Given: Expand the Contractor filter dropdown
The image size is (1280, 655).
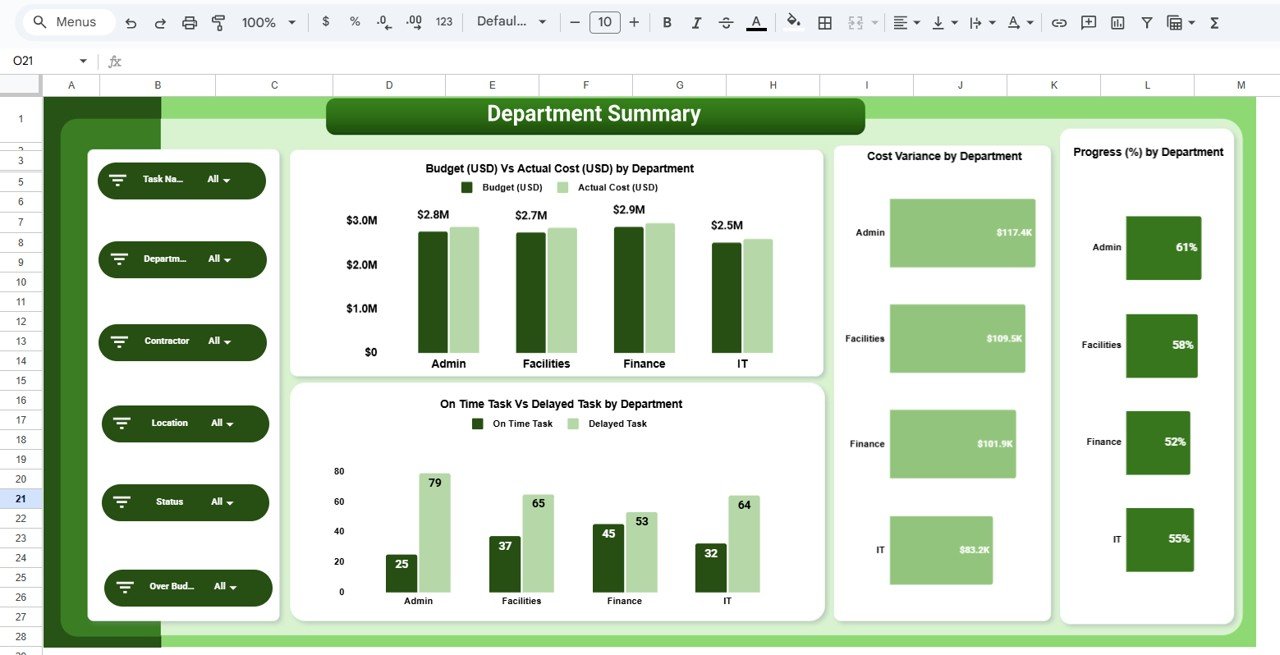Looking at the screenshot, I should (222, 342).
